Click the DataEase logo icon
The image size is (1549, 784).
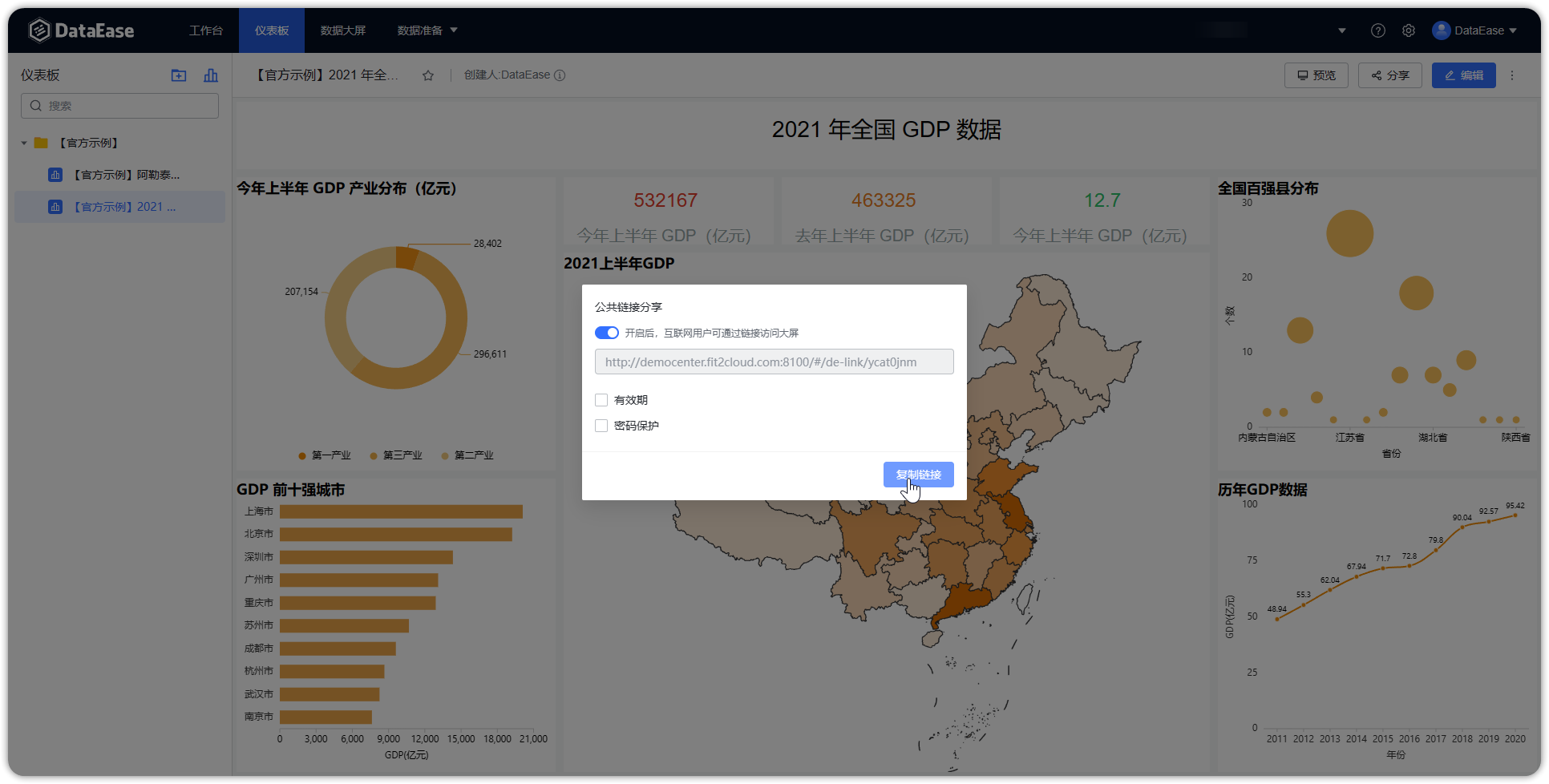pyautogui.click(x=38, y=30)
